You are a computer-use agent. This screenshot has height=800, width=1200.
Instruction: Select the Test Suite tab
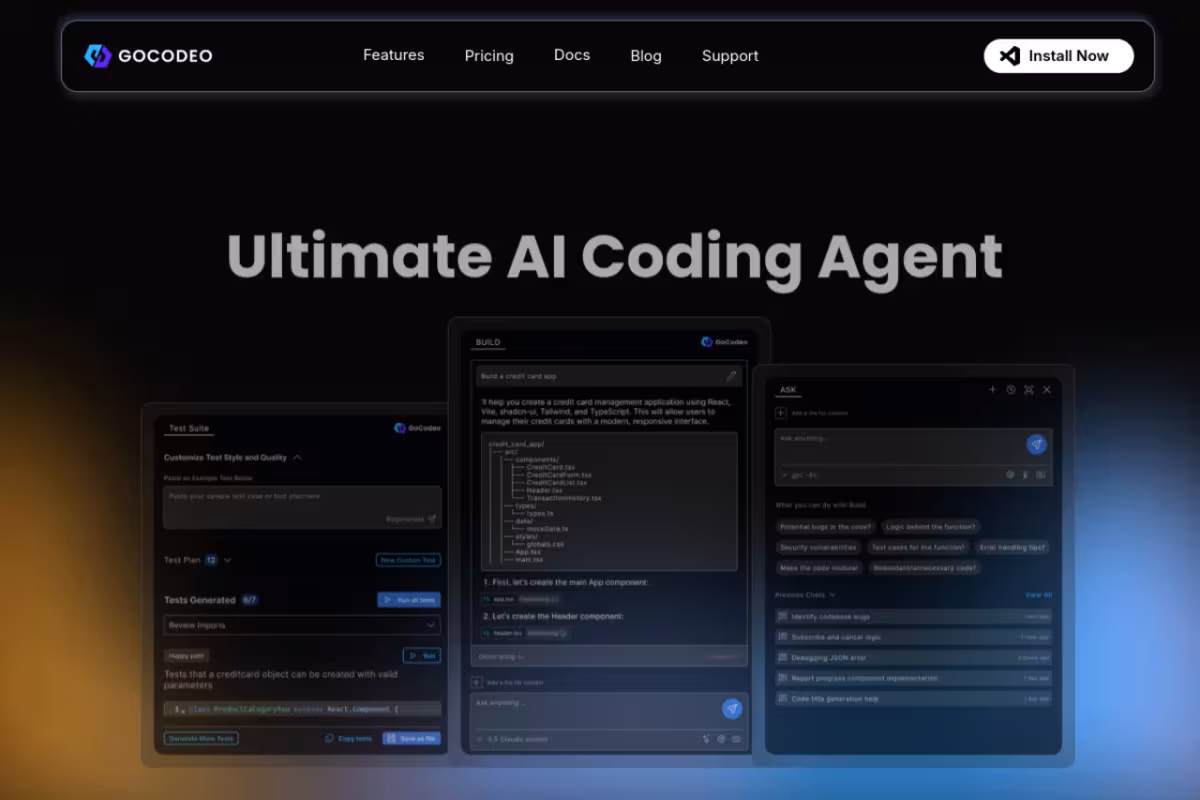click(x=189, y=428)
